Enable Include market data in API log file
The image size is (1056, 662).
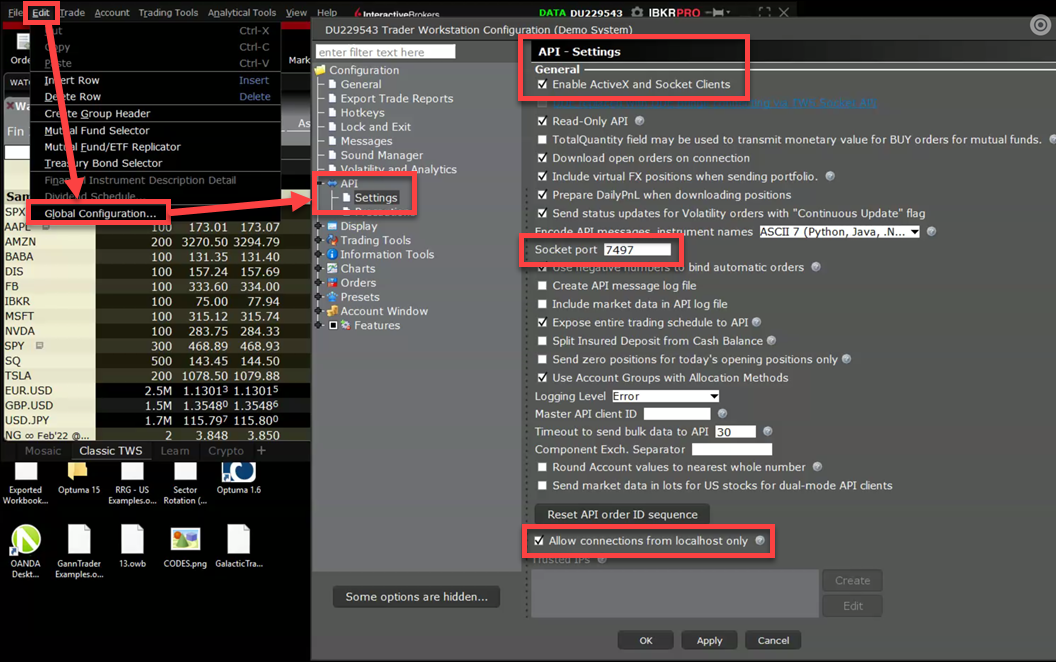[542, 304]
